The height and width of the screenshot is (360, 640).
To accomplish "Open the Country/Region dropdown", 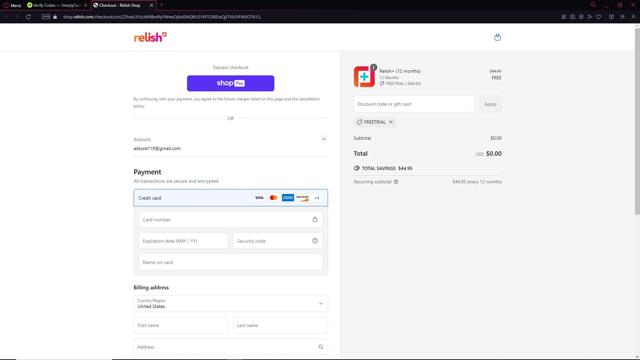I will 231,304.
